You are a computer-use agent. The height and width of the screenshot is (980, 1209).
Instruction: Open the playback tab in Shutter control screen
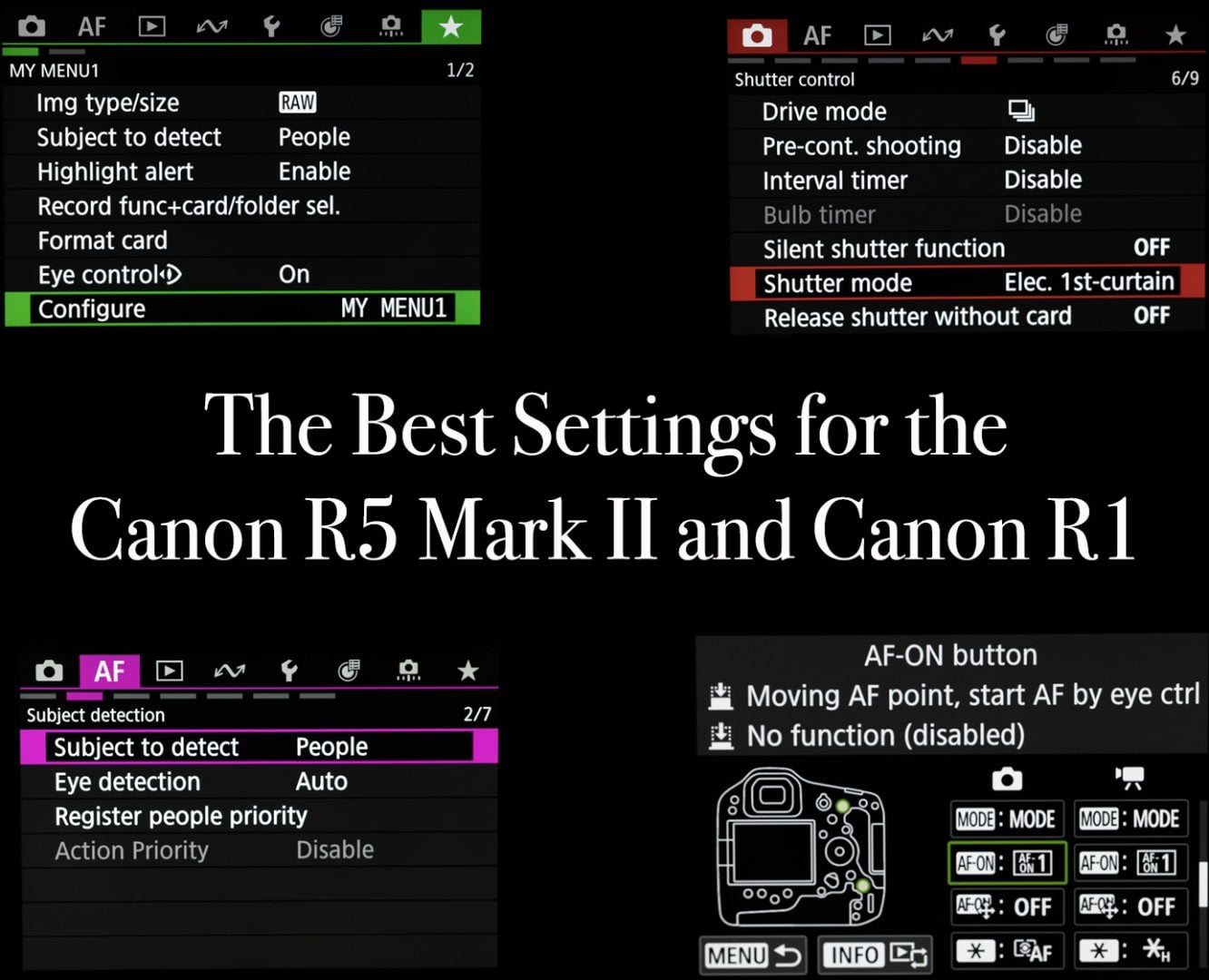point(877,35)
